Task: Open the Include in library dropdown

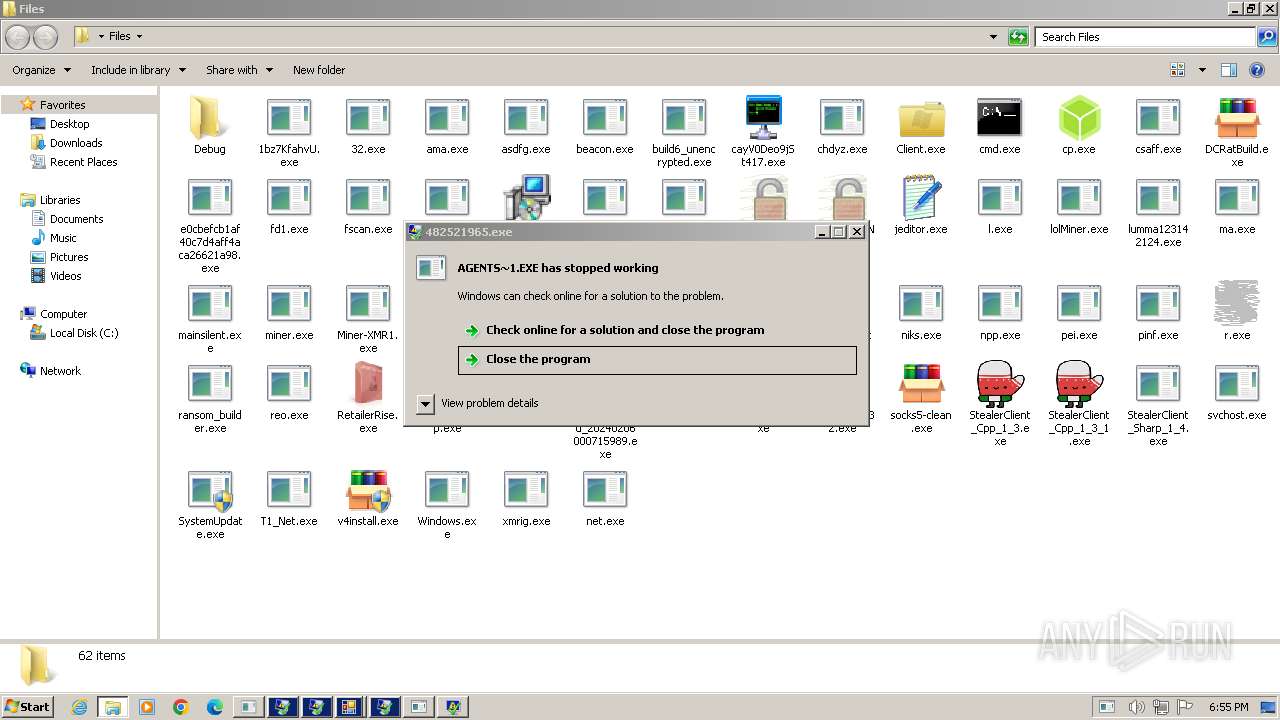Action: pos(138,70)
